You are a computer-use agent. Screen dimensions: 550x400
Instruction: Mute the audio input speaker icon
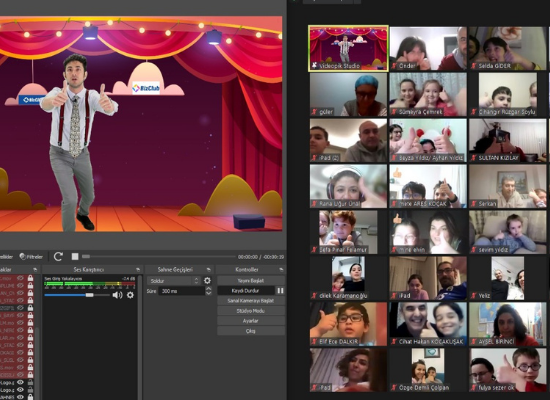tap(117, 295)
